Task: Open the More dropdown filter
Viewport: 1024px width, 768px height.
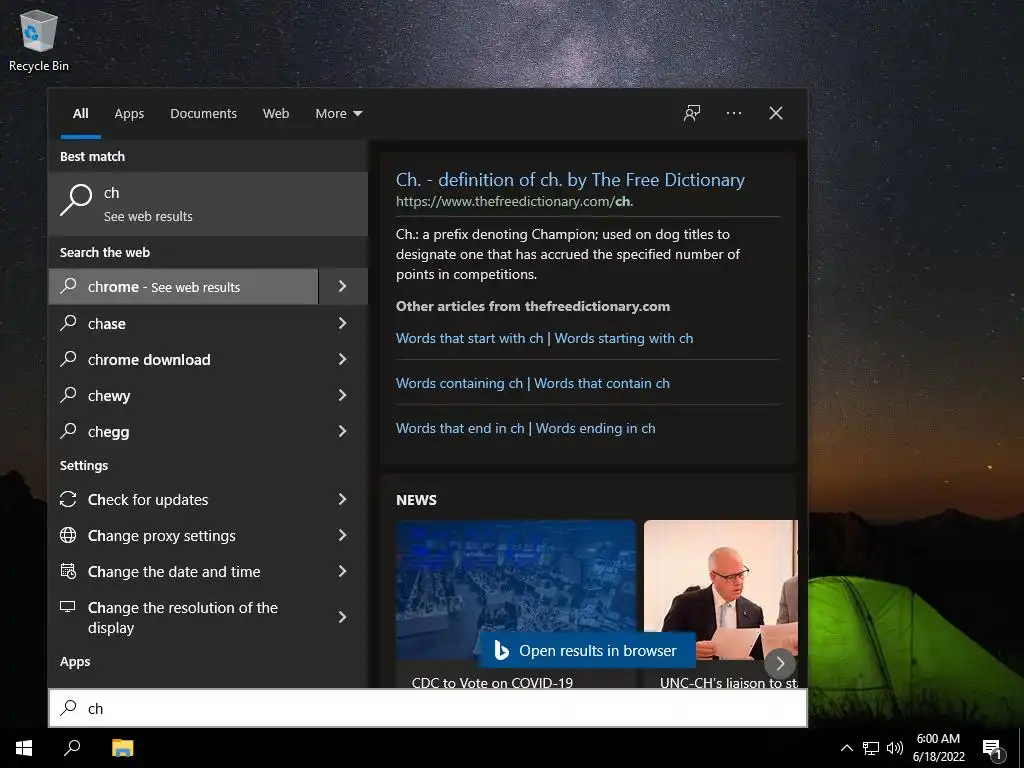Action: click(x=338, y=114)
